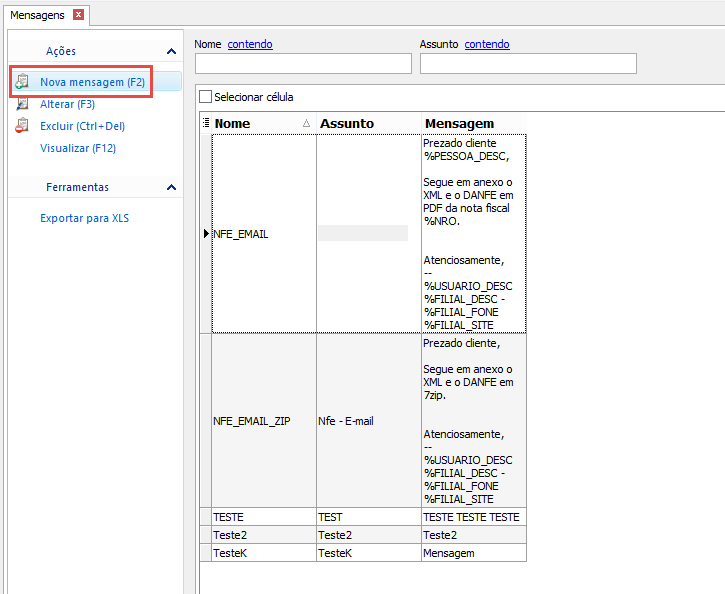Collapse the Ações panel section
725x594 pixels.
click(172, 51)
